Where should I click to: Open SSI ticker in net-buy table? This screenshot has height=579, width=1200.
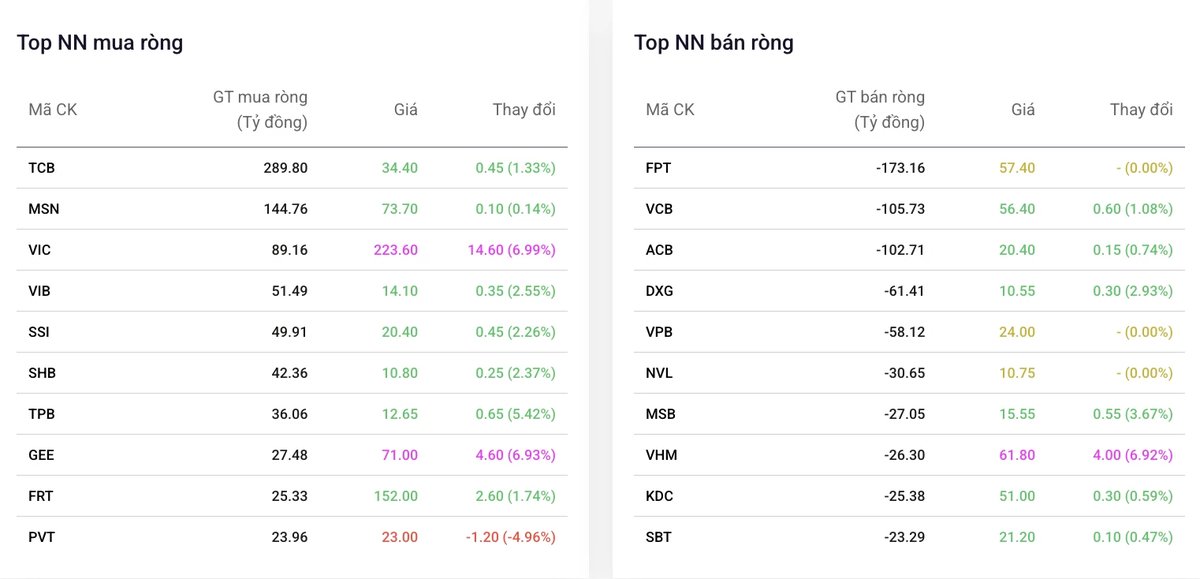[x=39, y=332]
